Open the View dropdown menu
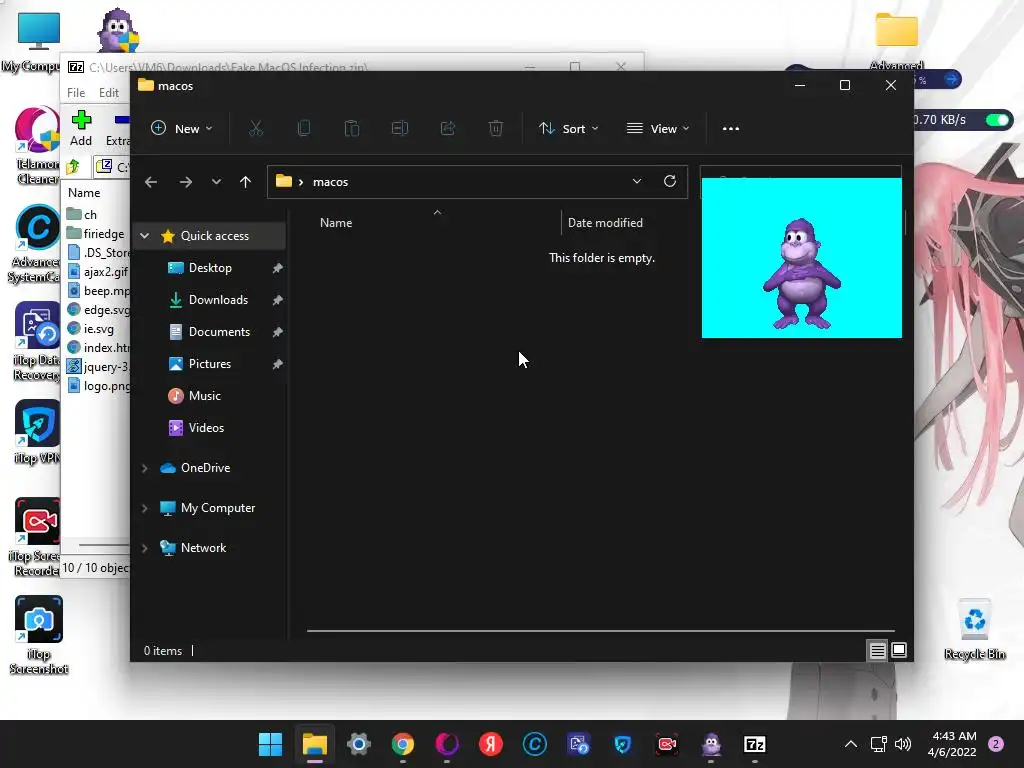Screen dimensions: 1024x768 click(x=658, y=129)
